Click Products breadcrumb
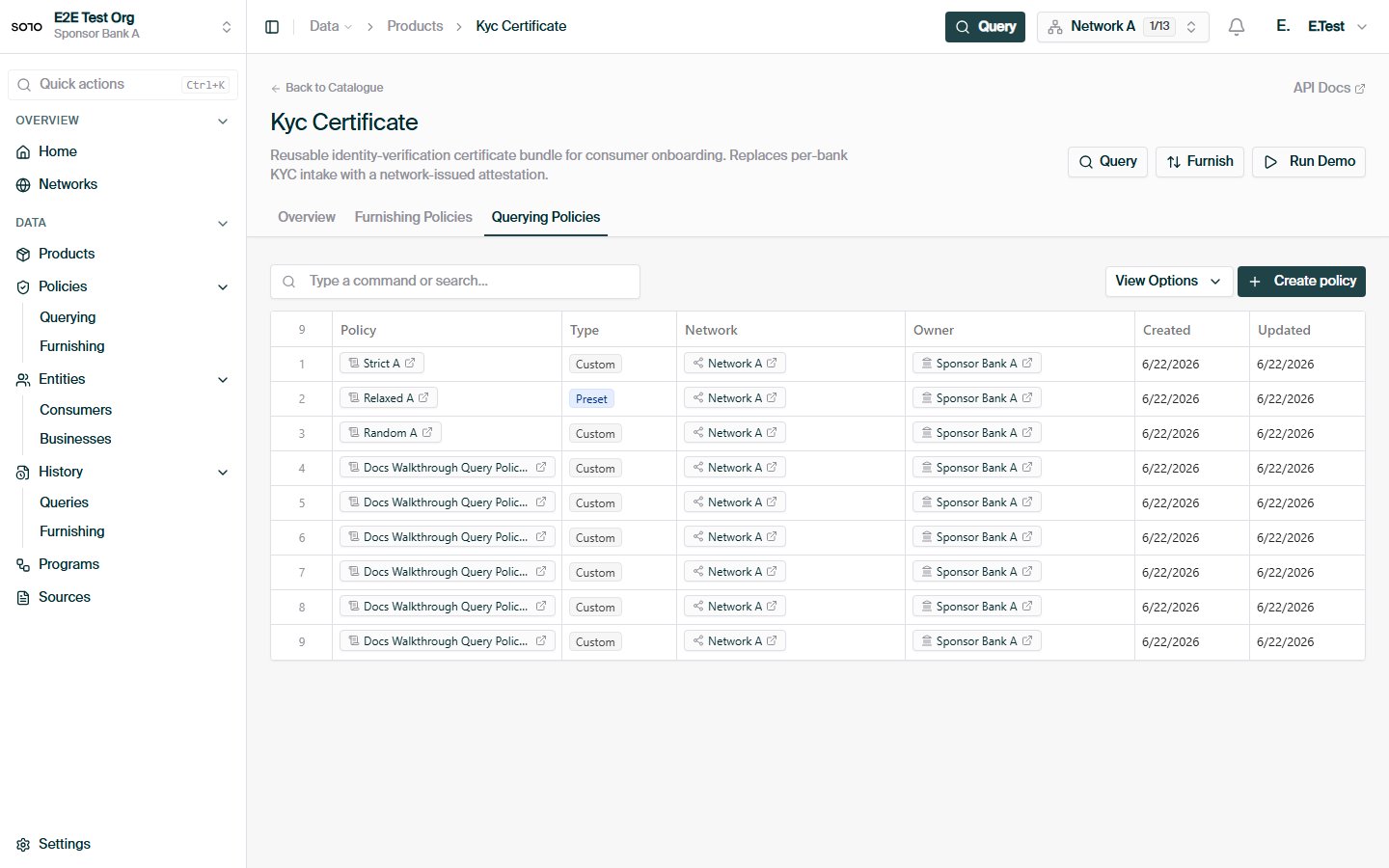Viewport: 1389px width, 868px height. coord(415,27)
